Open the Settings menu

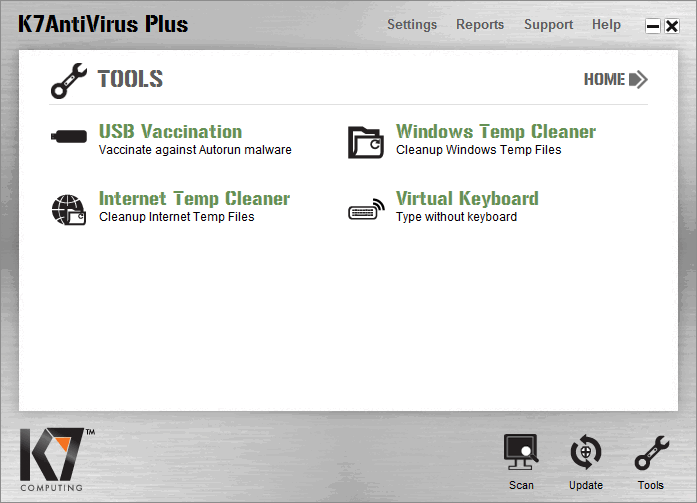[x=412, y=24]
